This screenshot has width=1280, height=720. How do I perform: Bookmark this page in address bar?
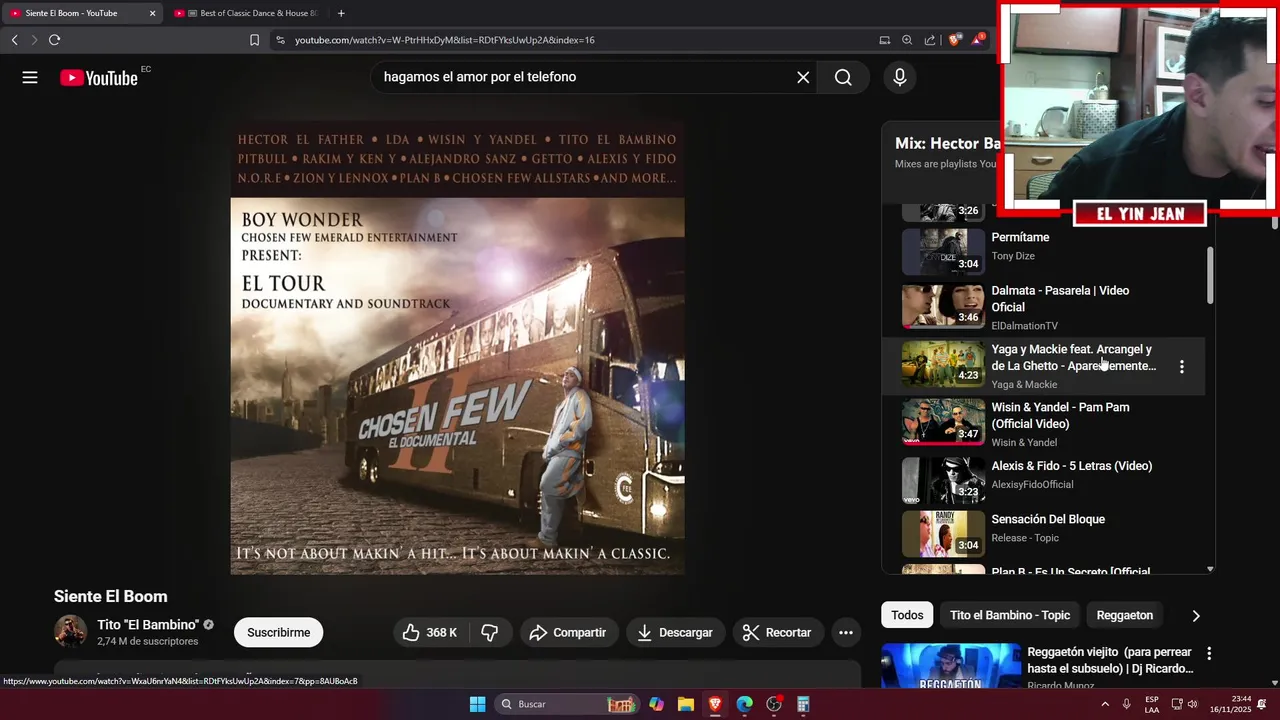click(254, 40)
